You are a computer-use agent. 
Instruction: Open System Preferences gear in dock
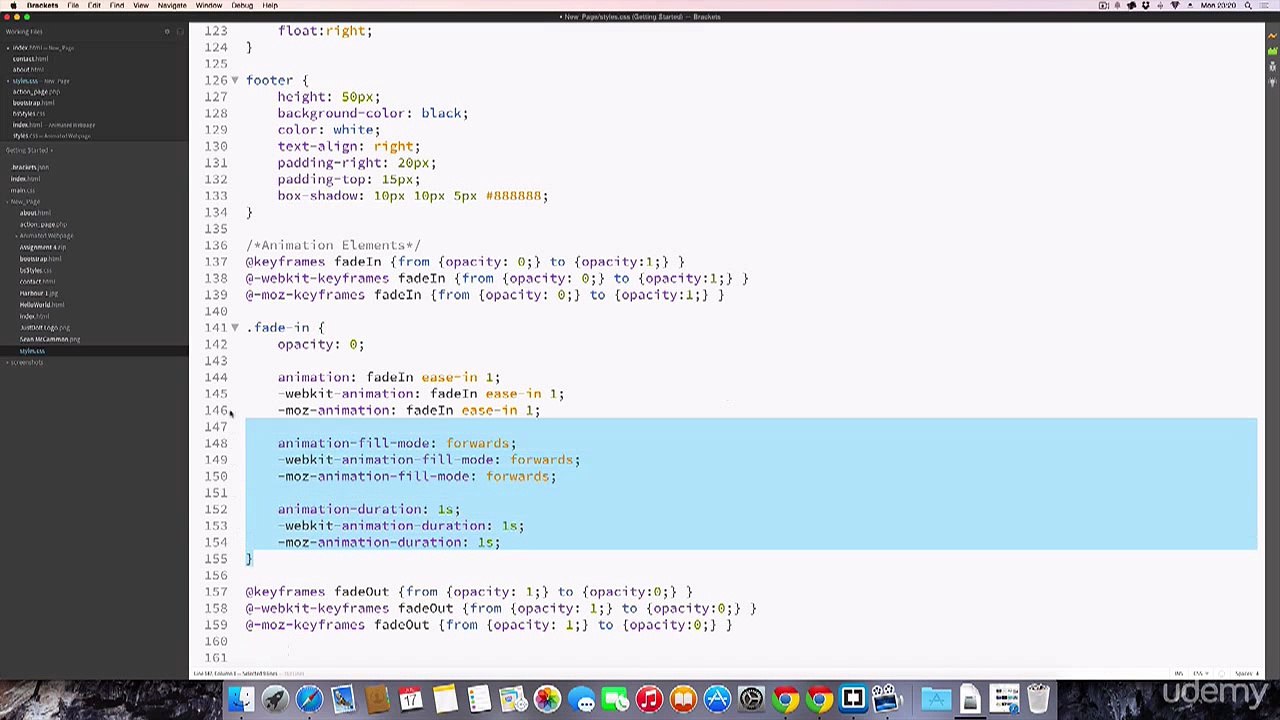point(751,699)
